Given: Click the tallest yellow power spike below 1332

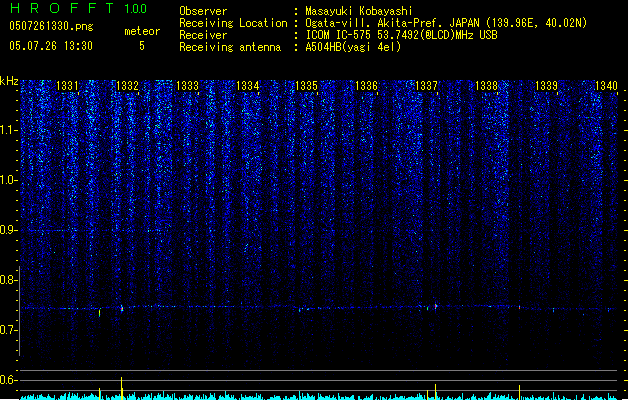Looking at the screenshot, I should point(122,388).
